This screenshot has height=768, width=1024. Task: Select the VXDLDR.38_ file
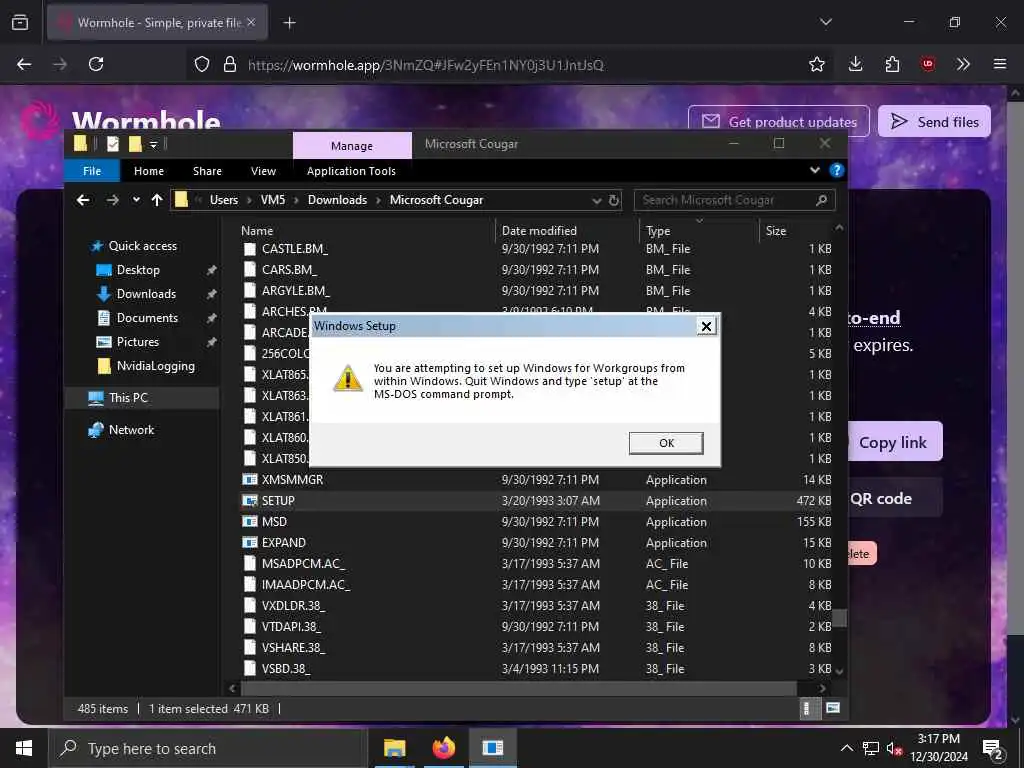(x=293, y=605)
